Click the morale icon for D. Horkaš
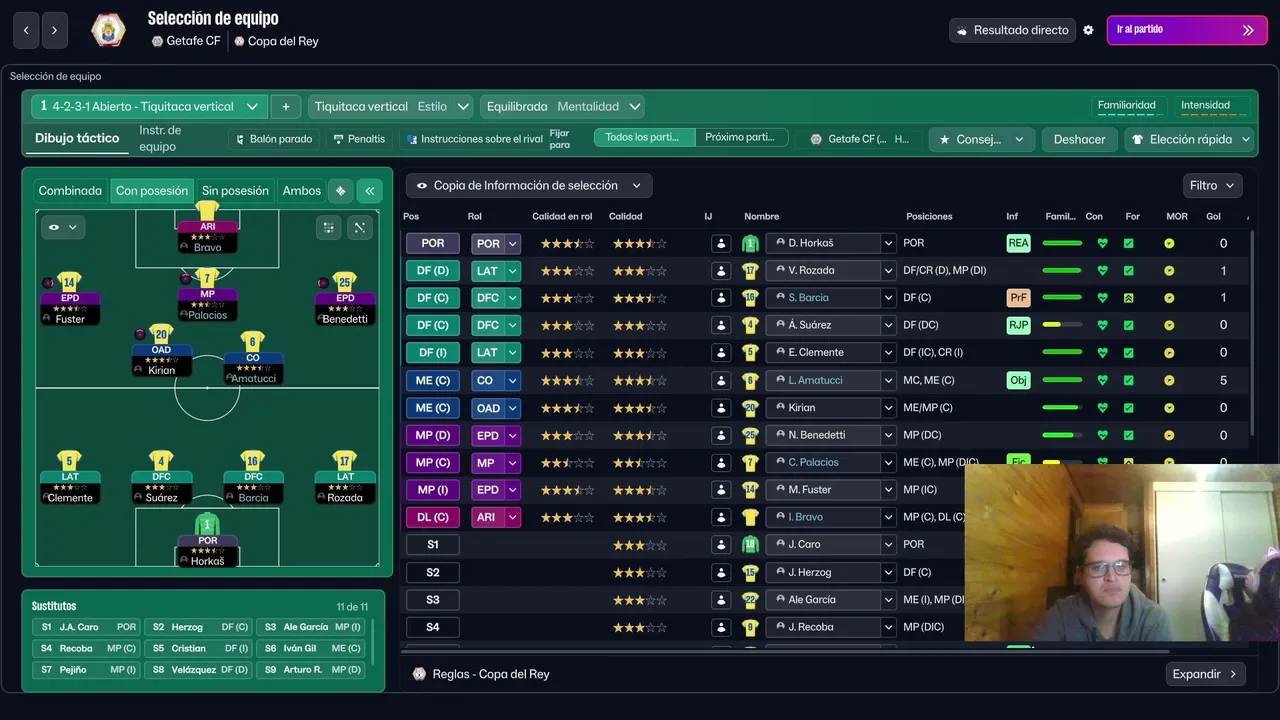This screenshot has width=1280, height=720. coord(1168,243)
